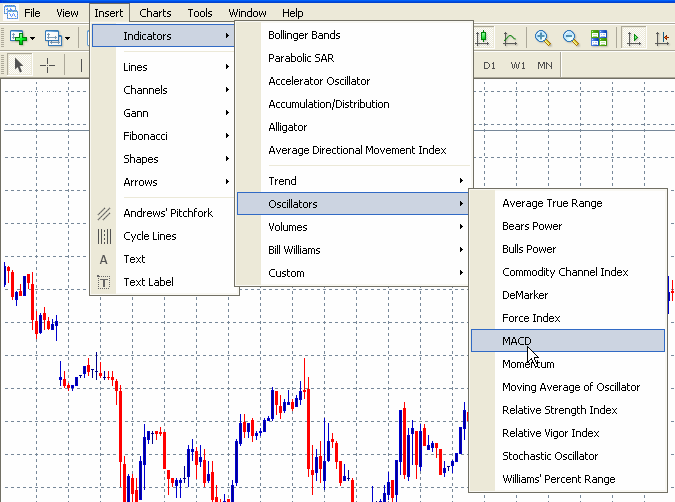Select the MACD oscillator

coord(568,341)
